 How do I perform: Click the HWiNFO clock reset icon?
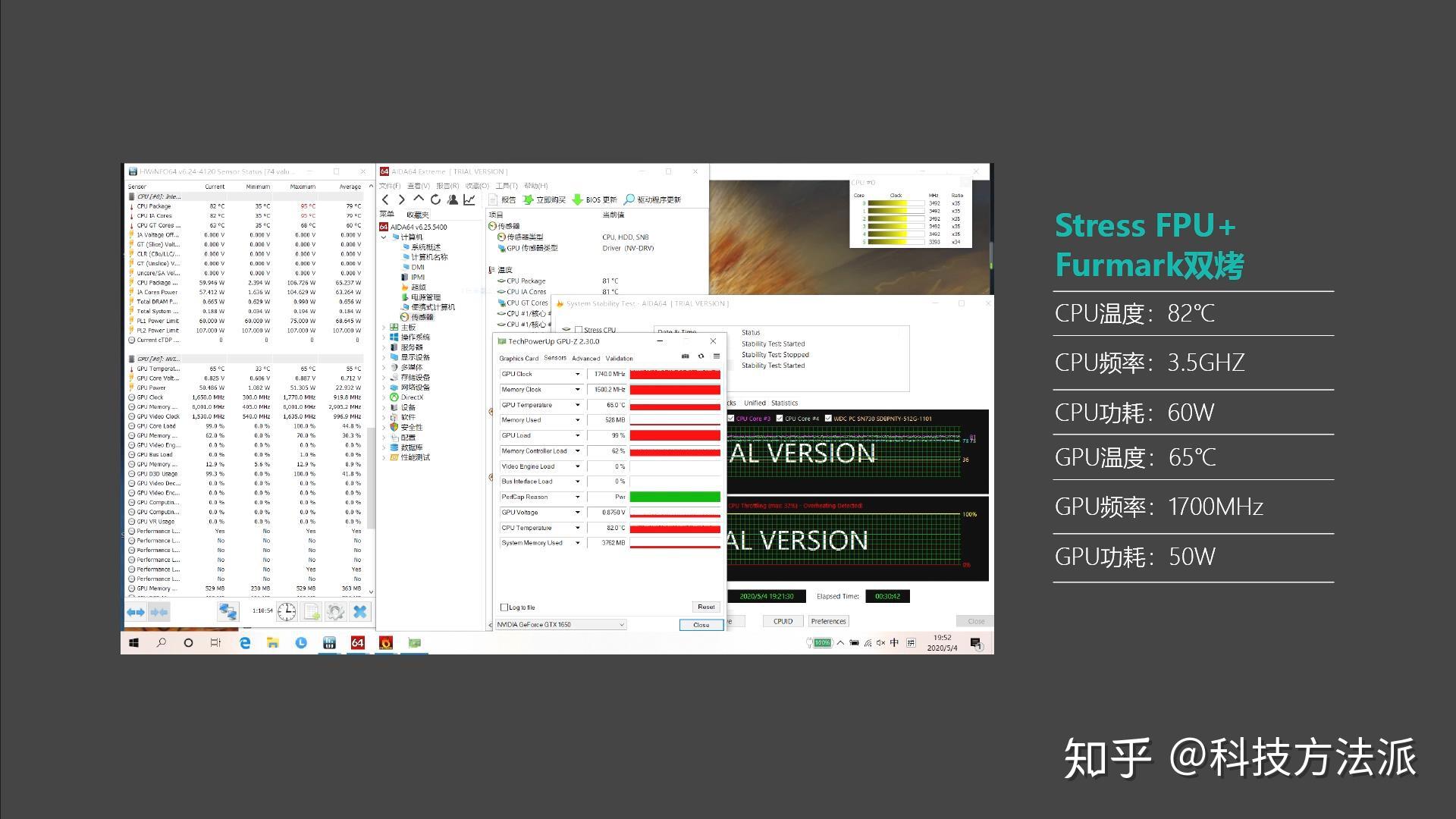(287, 611)
